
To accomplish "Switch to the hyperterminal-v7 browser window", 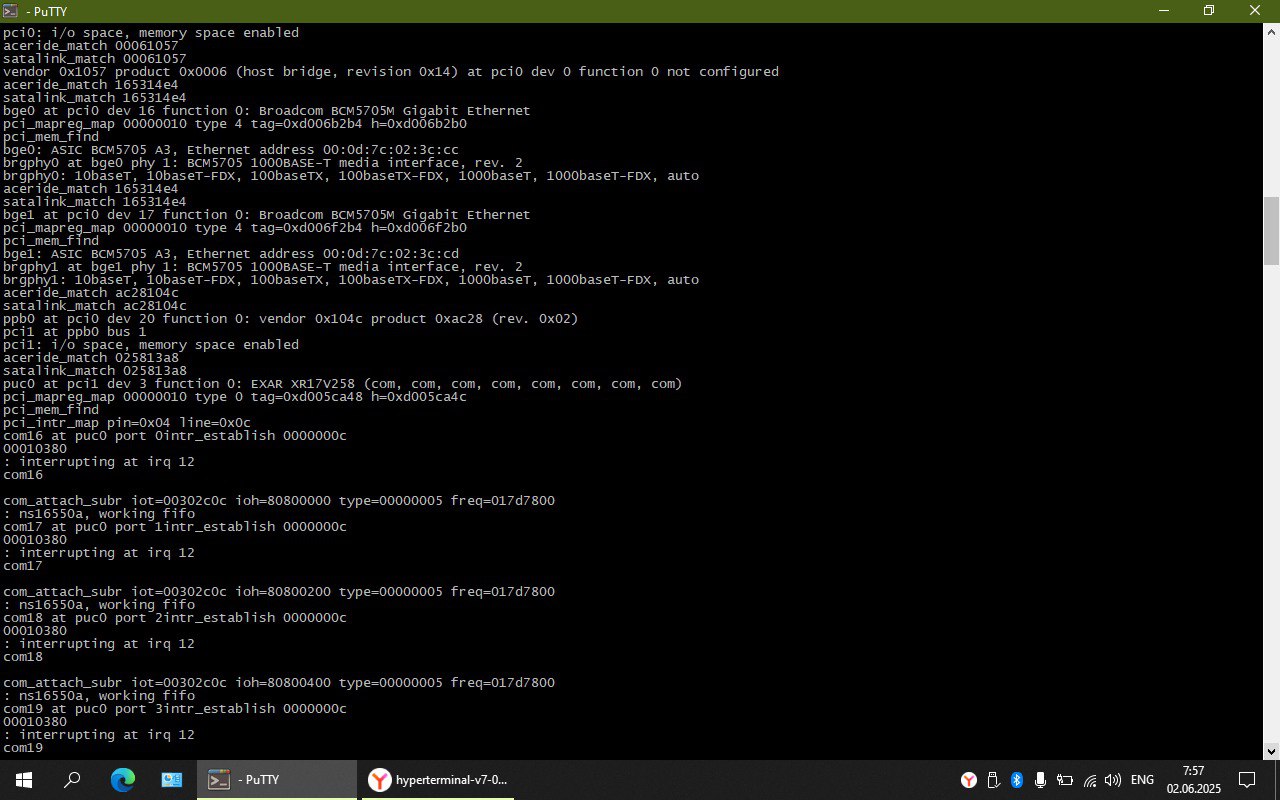I will 437,780.
